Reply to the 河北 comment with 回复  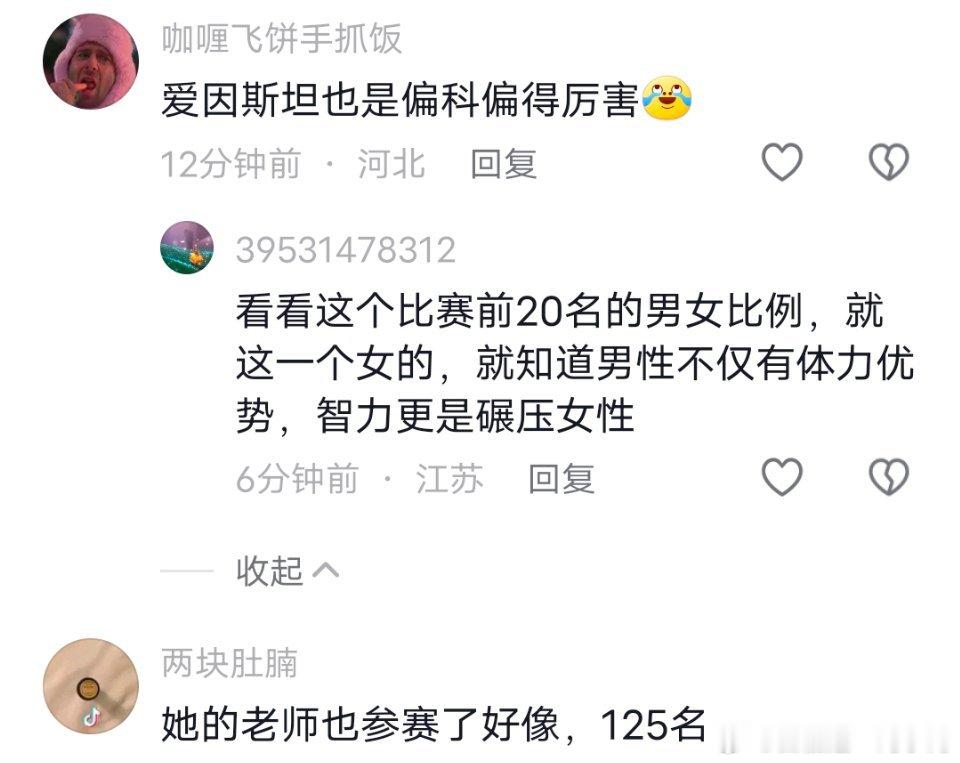[504, 164]
